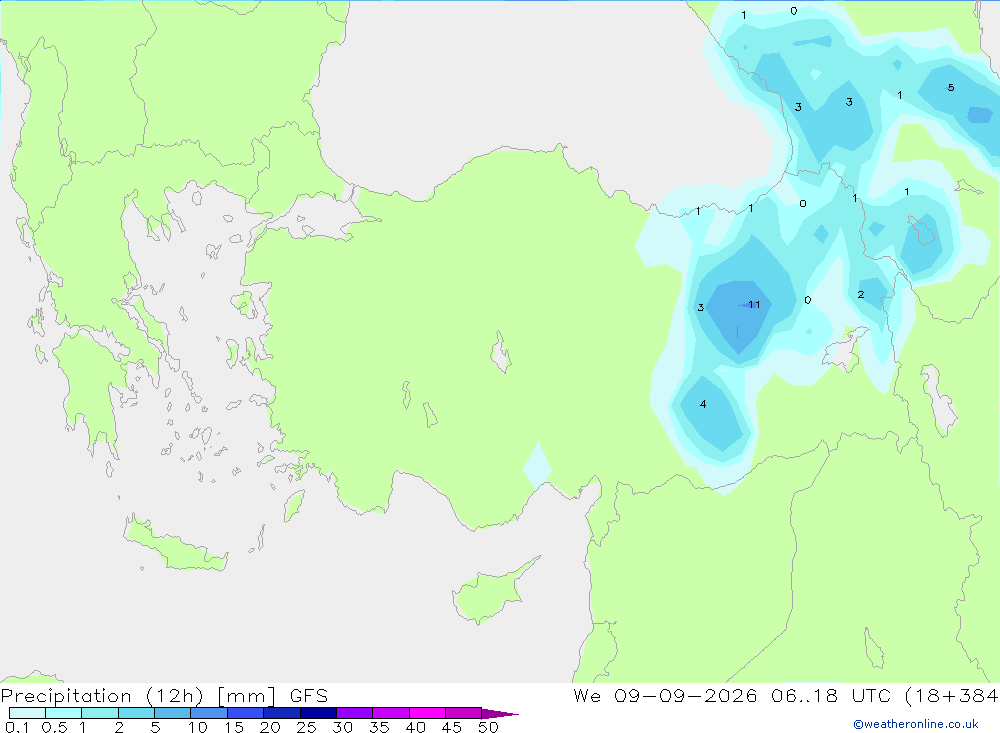Click the 20–25 mm legend color box
The width and height of the screenshot is (1000, 733).
tap(281, 713)
